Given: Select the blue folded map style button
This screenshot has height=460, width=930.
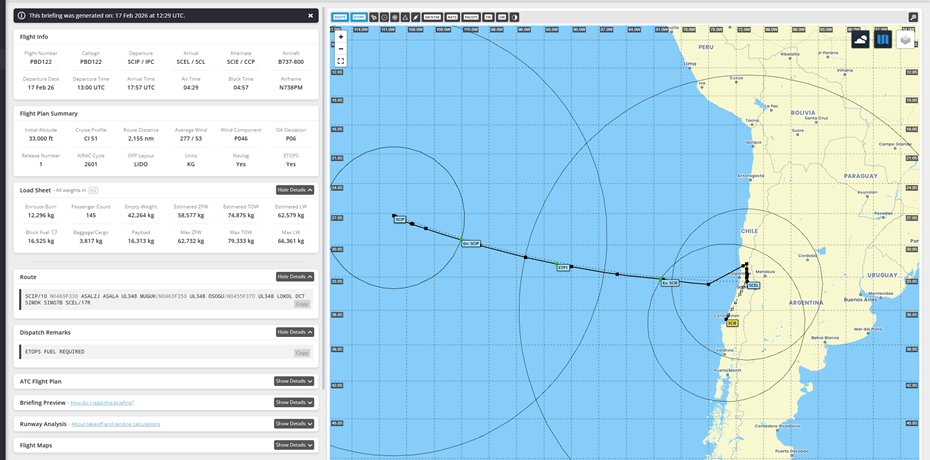Looking at the screenshot, I should point(883,40).
